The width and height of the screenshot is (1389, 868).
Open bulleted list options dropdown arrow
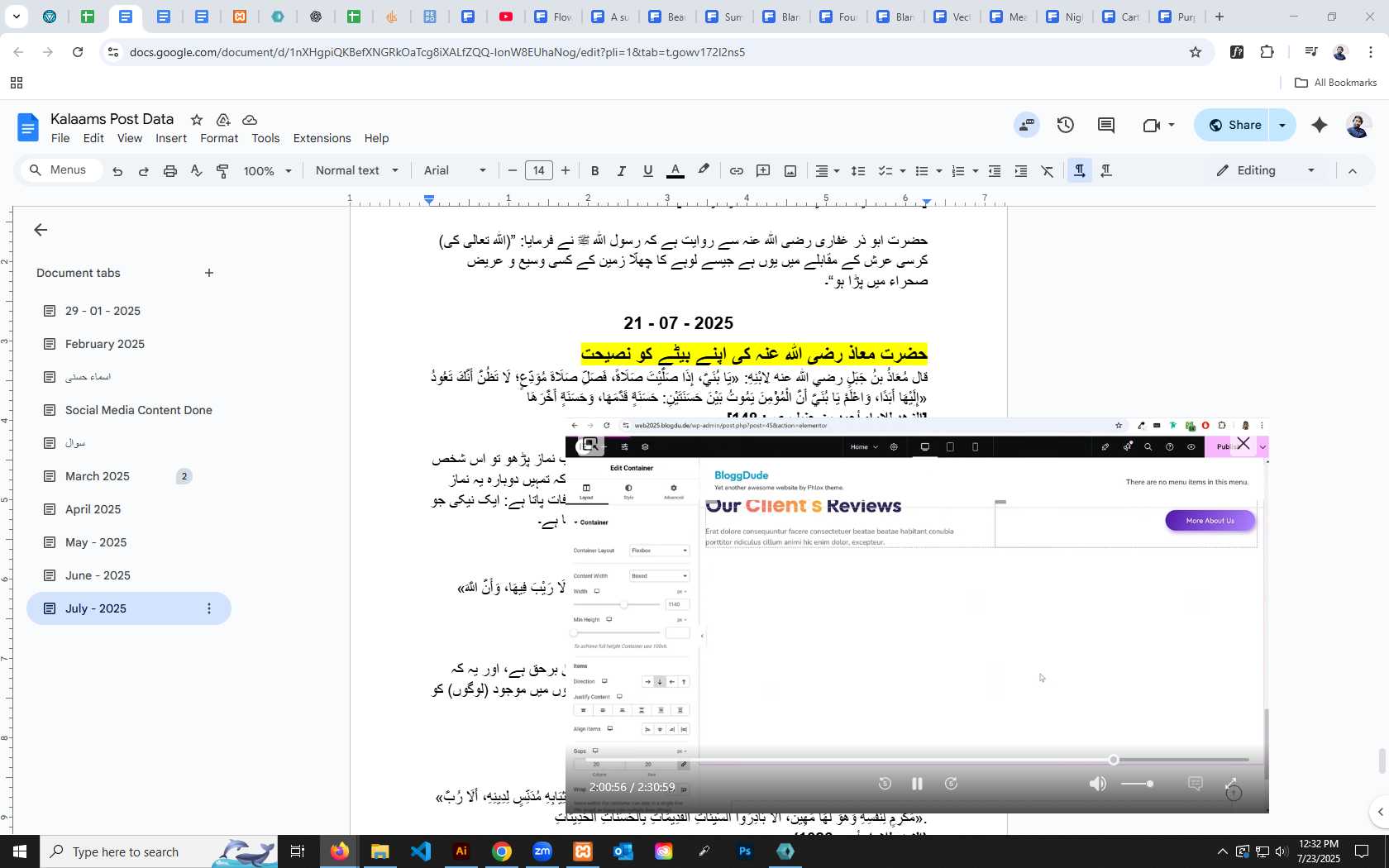coord(938,171)
